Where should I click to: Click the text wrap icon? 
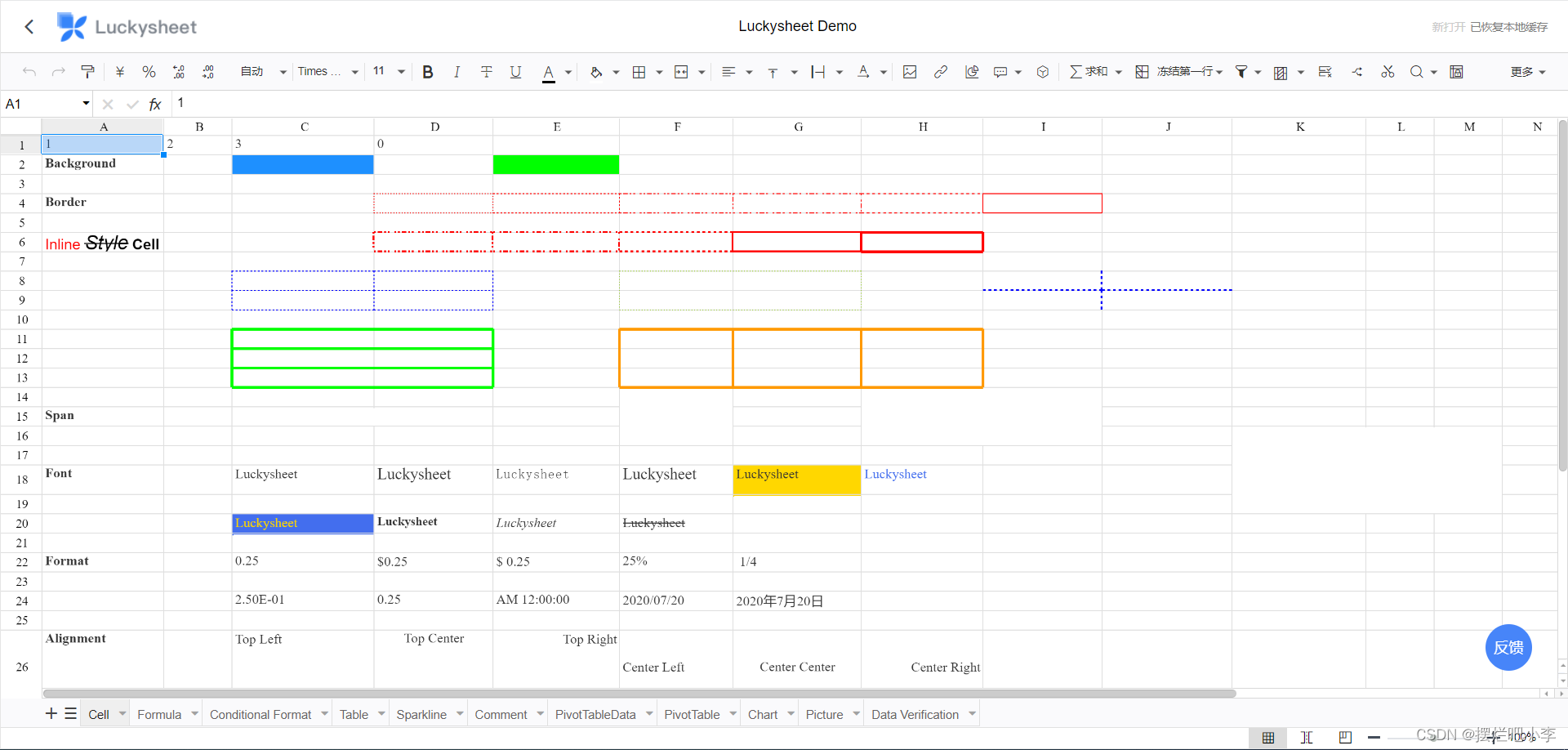[x=818, y=72]
